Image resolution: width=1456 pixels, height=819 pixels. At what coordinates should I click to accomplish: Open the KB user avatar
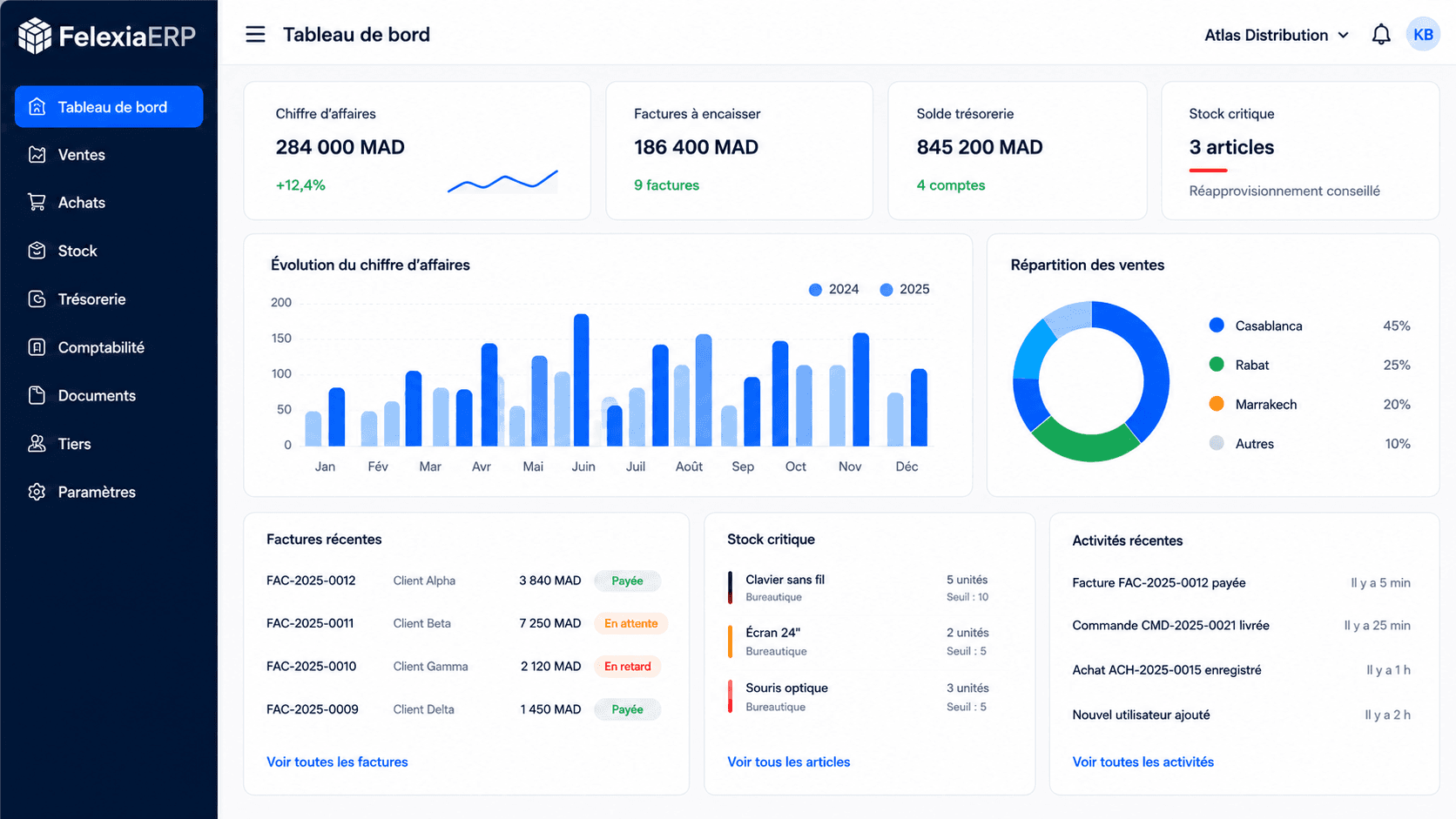click(x=1423, y=35)
